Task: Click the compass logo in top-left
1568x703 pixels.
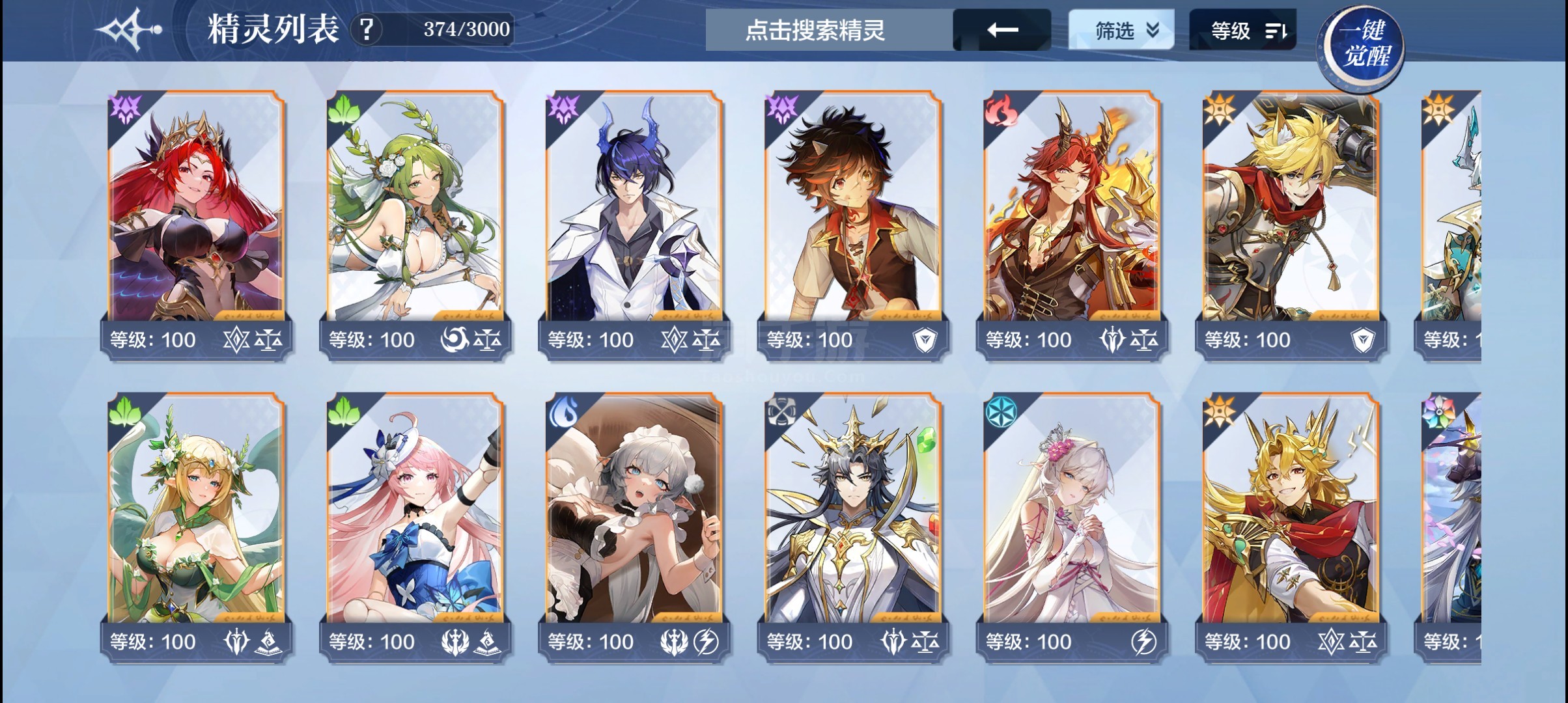Action: click(128, 30)
